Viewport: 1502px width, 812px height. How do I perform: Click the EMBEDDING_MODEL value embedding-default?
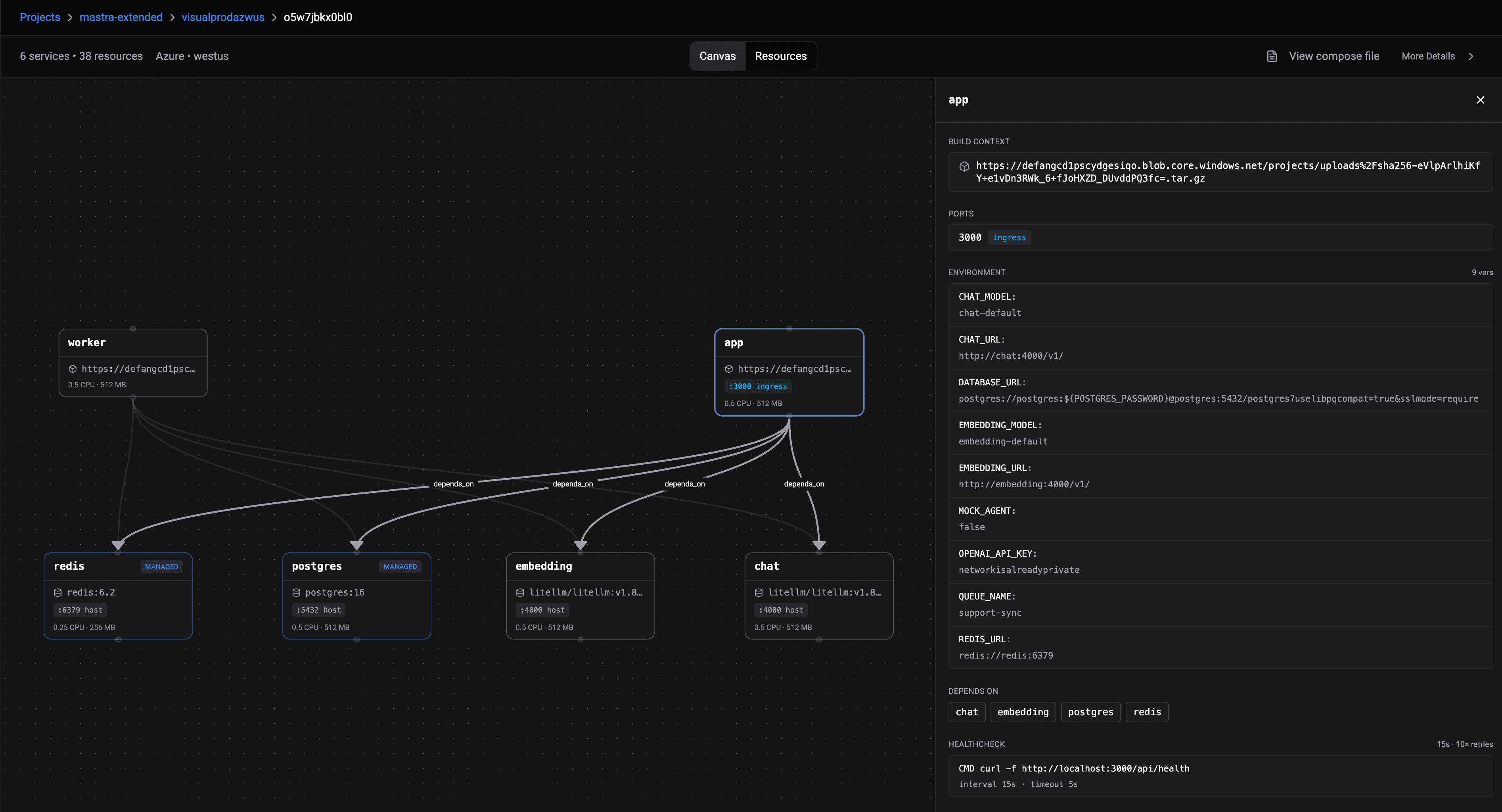pos(1003,442)
